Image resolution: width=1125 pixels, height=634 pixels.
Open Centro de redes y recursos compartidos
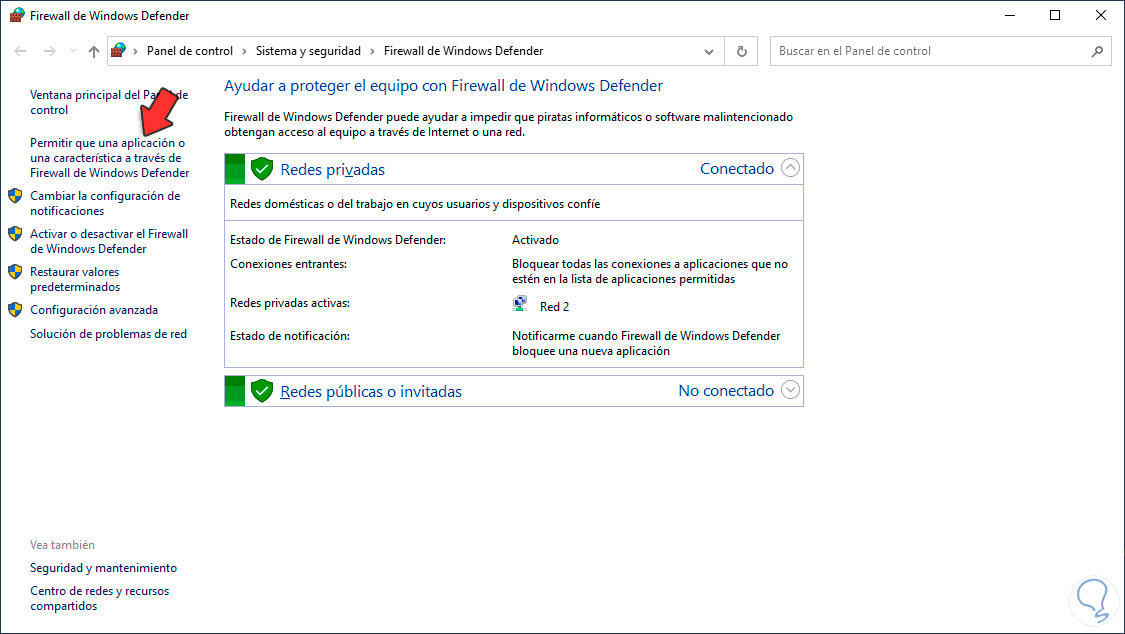point(100,598)
